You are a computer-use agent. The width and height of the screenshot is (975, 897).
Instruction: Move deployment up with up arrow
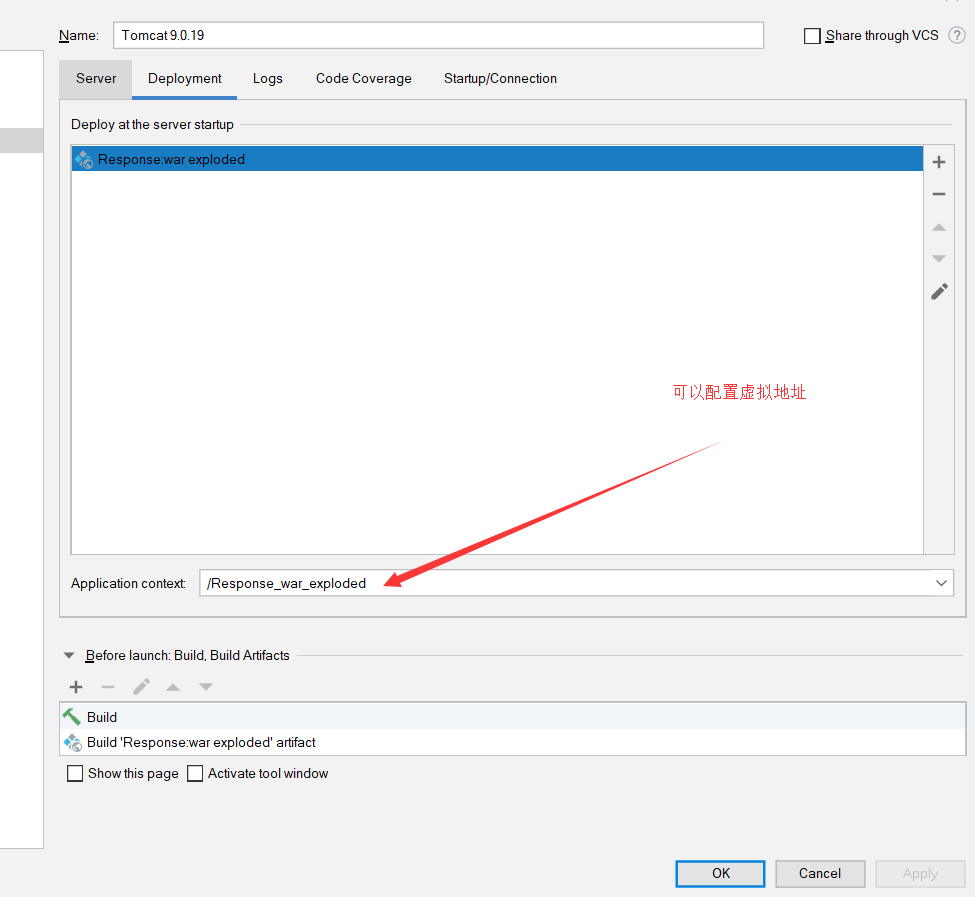pyautogui.click(x=939, y=228)
